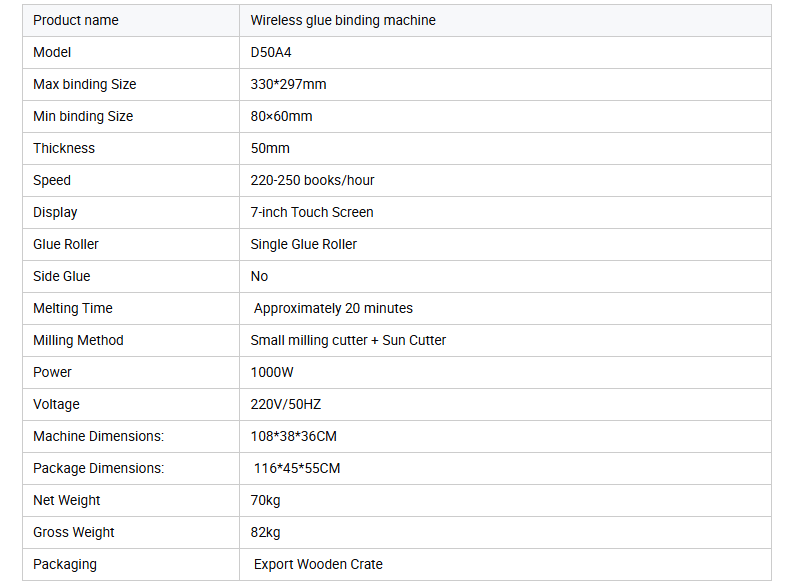Select 'Small milling cutter + Sun Cutter' text
Screen dimensions: 809x584
point(348,340)
